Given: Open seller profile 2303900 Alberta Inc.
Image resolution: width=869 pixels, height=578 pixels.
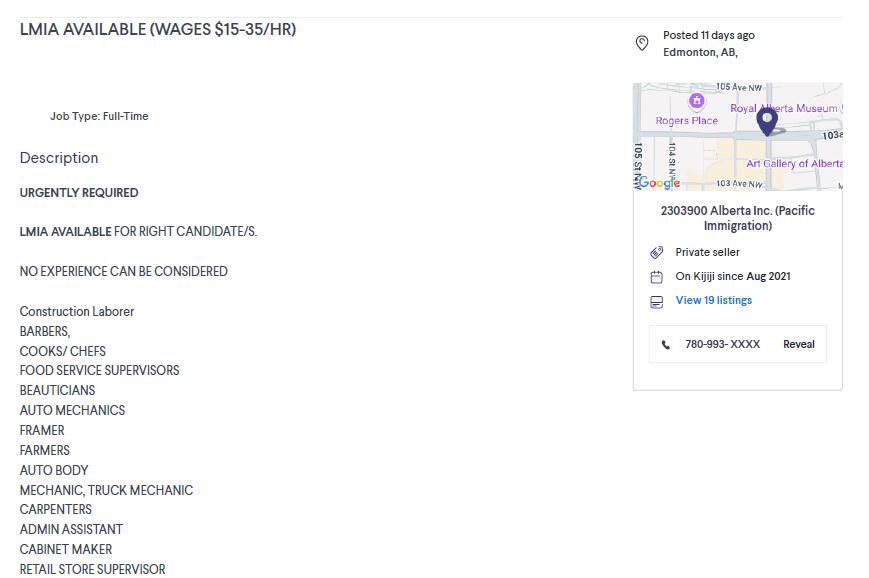Looking at the screenshot, I should pos(737,218).
